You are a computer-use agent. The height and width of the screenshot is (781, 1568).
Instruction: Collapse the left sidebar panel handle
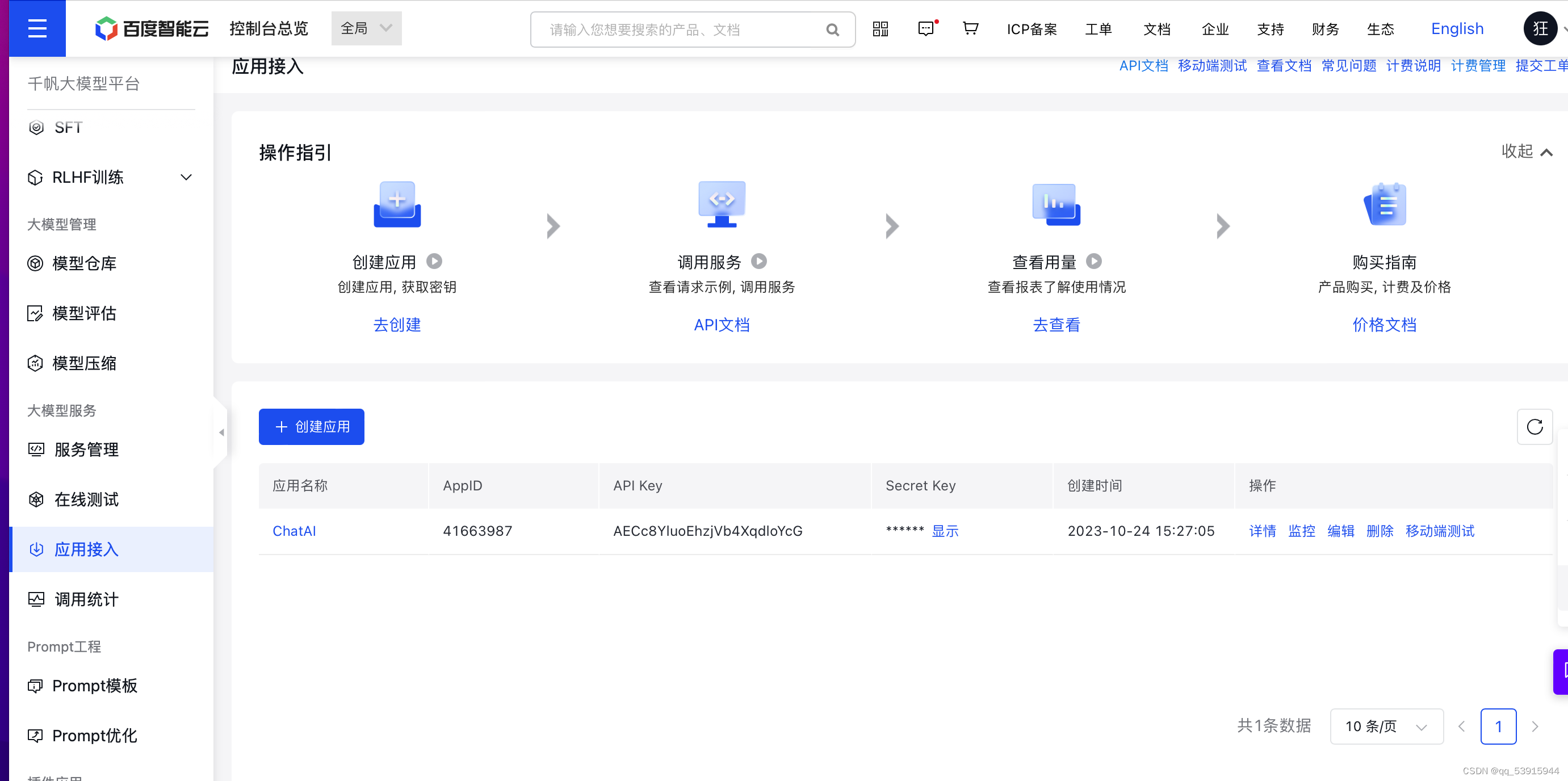(x=221, y=432)
